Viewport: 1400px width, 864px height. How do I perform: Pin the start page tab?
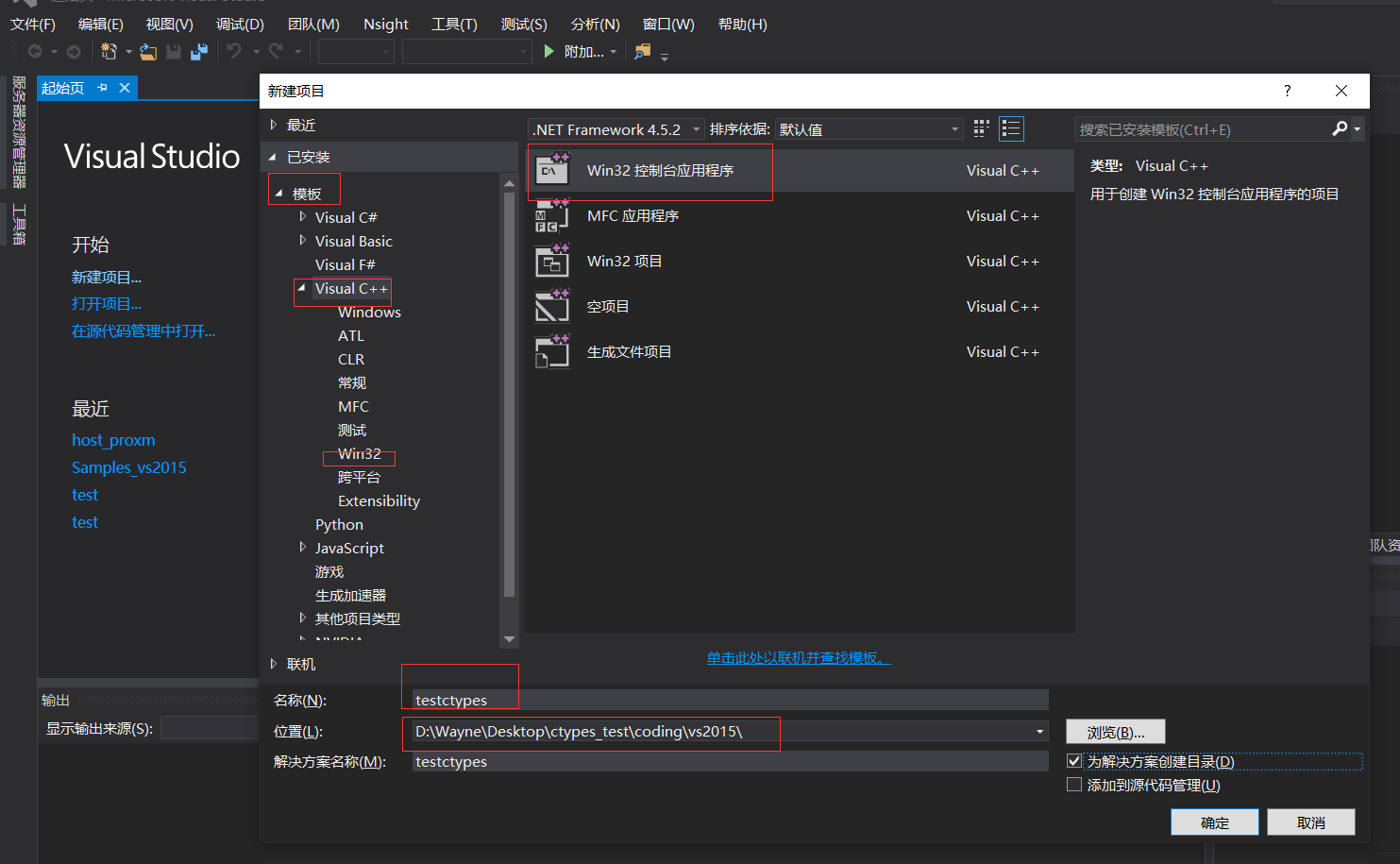pyautogui.click(x=102, y=88)
